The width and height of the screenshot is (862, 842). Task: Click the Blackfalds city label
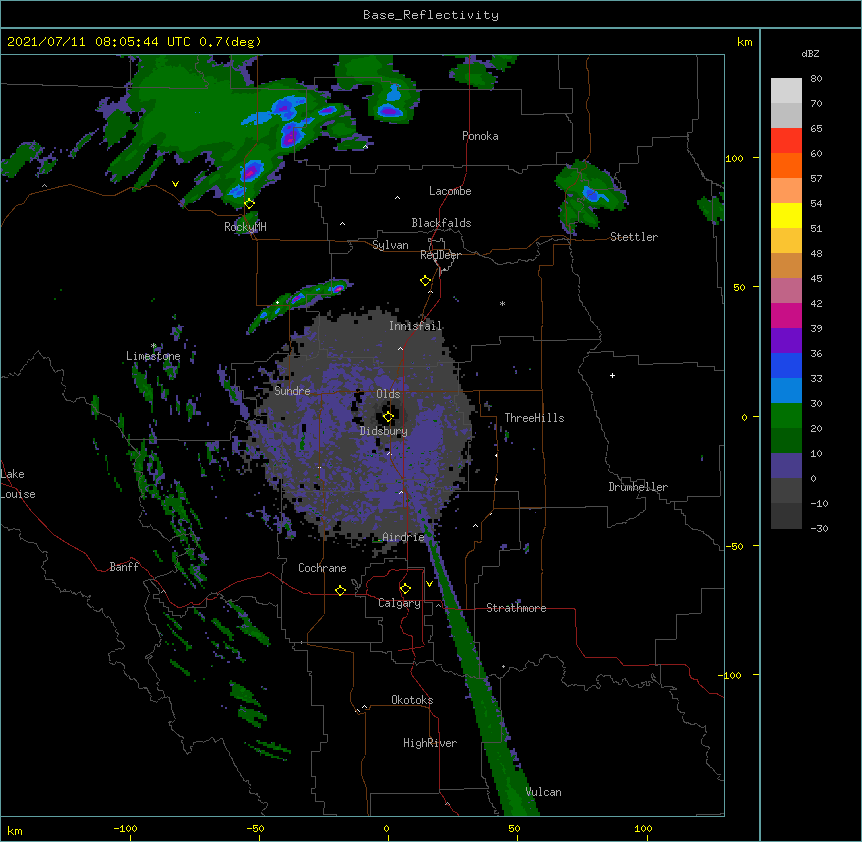441,223
